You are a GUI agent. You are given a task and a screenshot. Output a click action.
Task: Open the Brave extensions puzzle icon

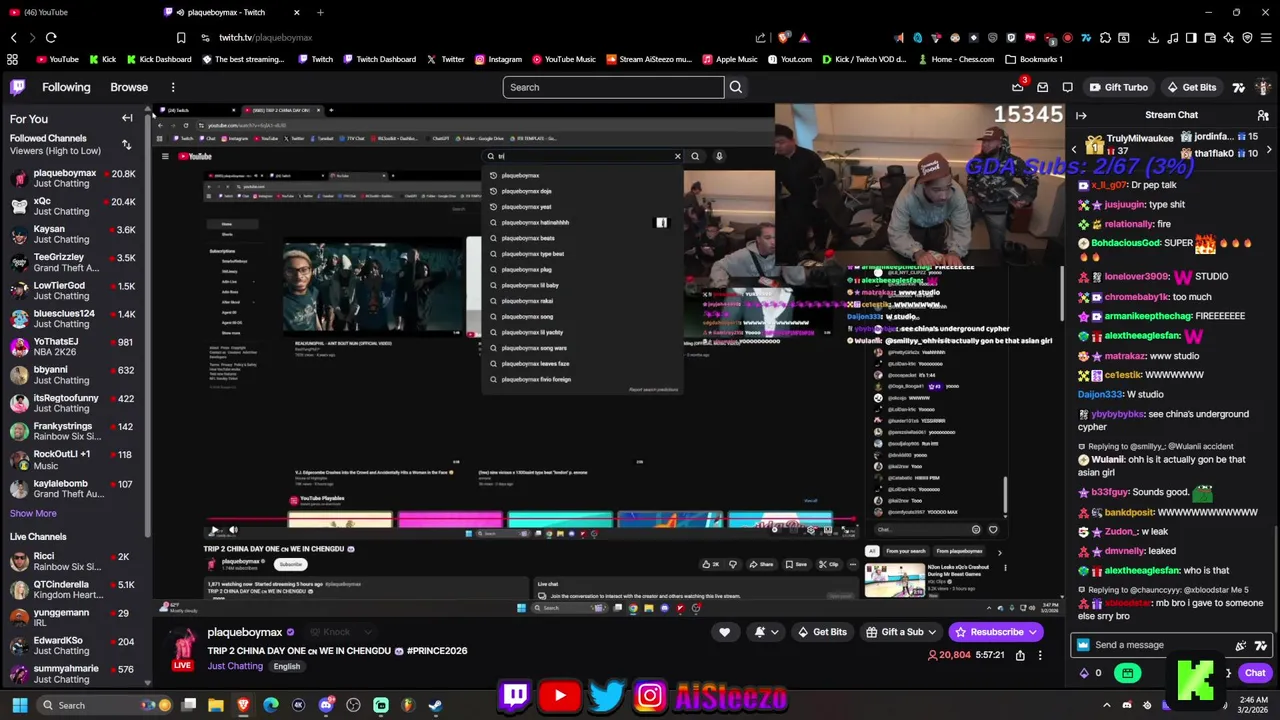[x=1105, y=38]
